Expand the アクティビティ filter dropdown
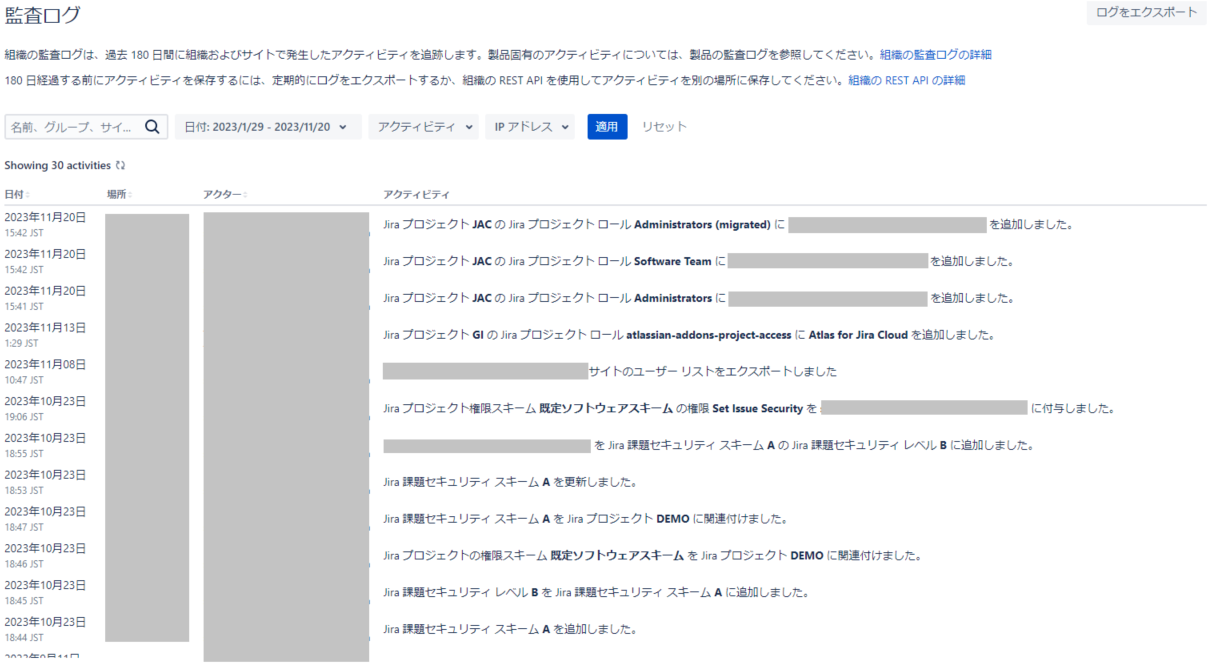 pos(423,127)
